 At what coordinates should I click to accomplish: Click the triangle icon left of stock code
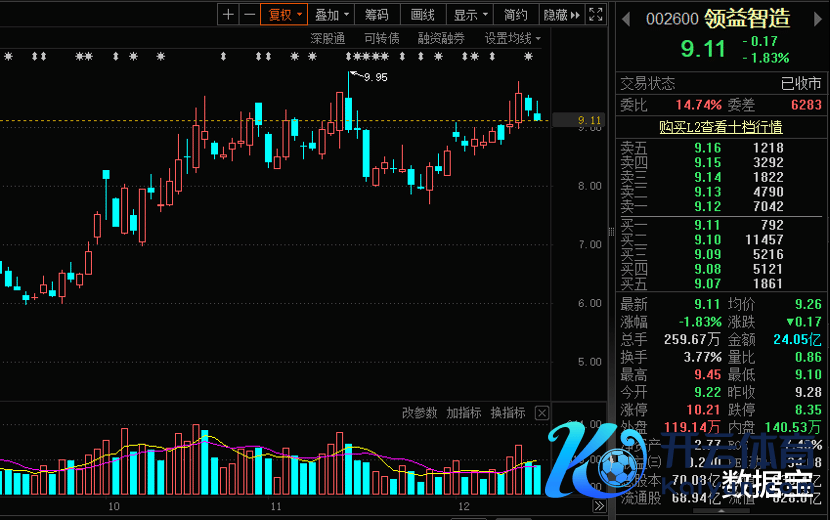point(625,18)
